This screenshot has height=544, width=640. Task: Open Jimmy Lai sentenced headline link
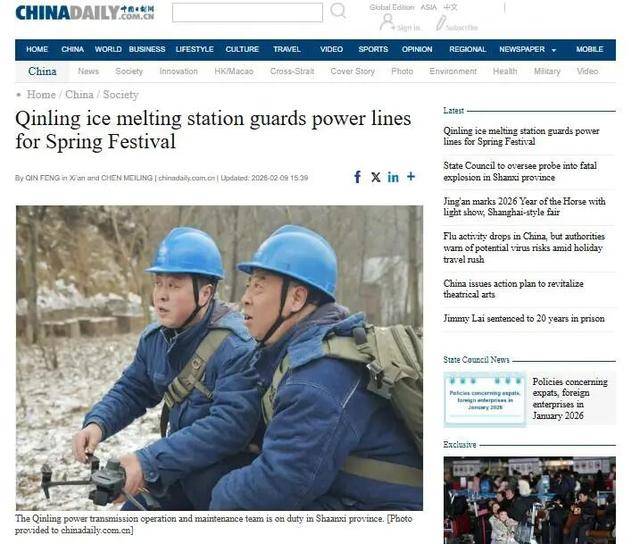[524, 318]
